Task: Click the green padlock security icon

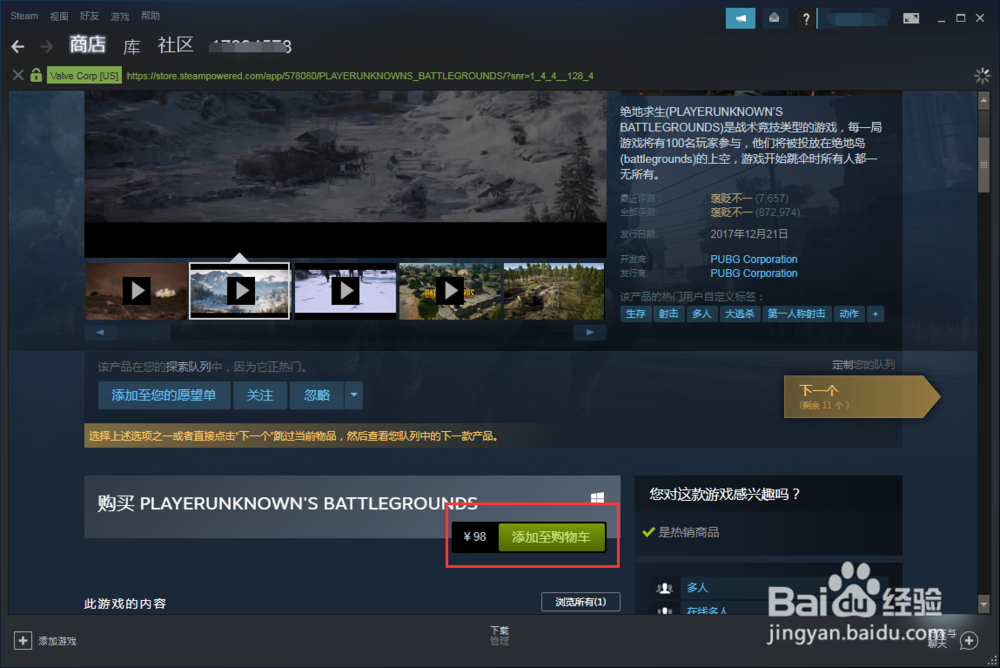Action: click(36, 75)
